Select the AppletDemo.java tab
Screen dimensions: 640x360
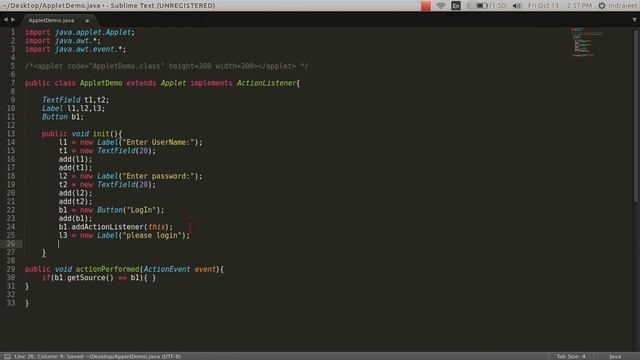click(51, 20)
